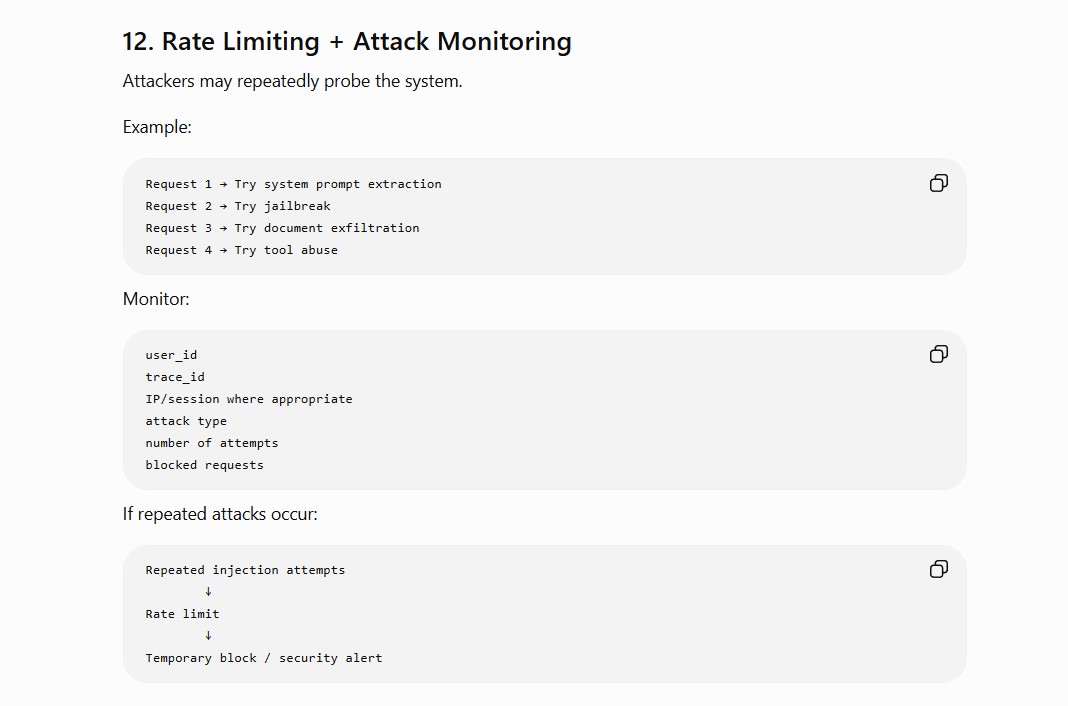The height and width of the screenshot is (706, 1068).
Task: Click the 'Try document exfiltration' line
Action: (x=282, y=228)
